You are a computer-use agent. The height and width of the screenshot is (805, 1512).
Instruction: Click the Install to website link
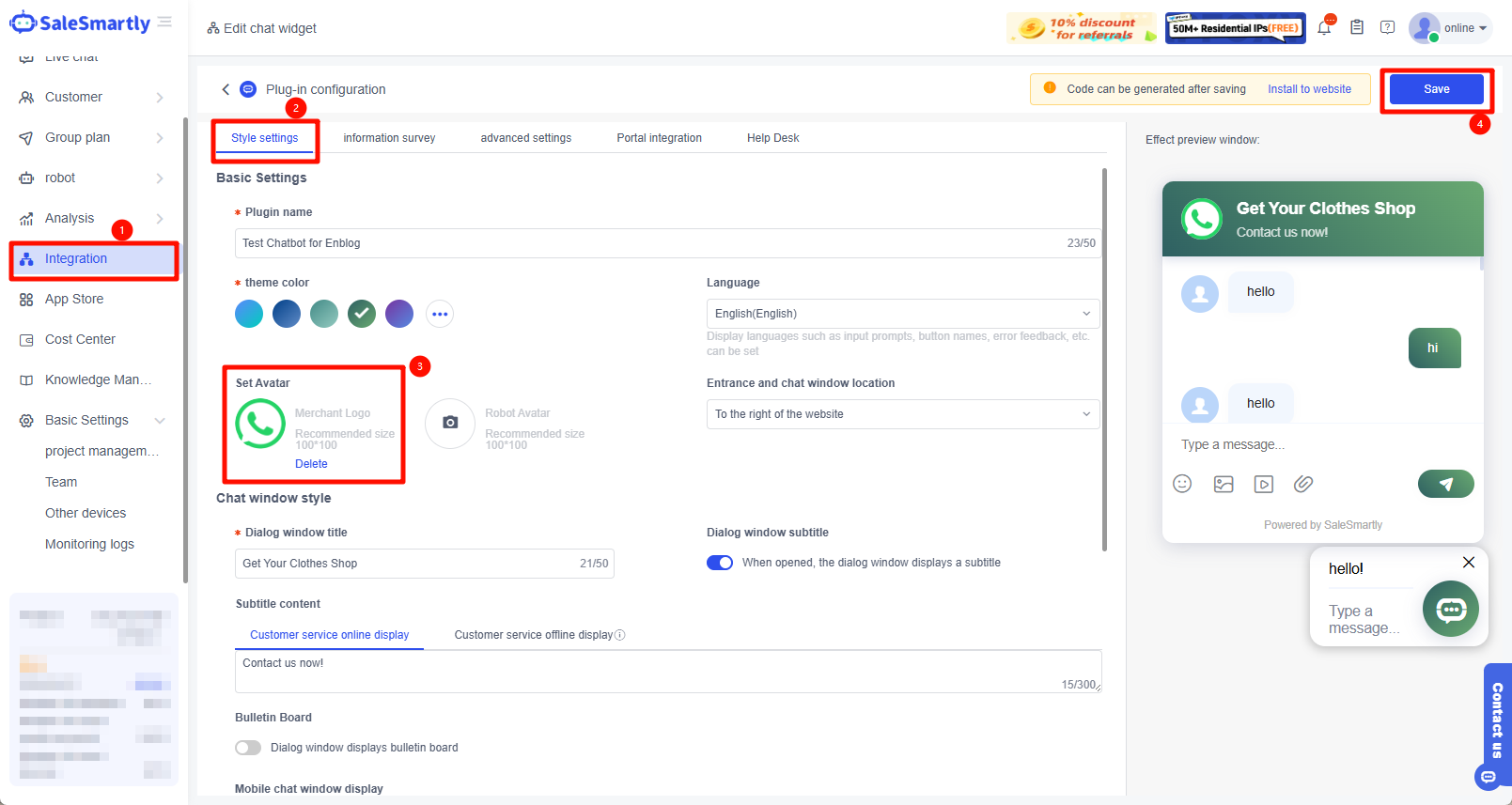point(1309,89)
